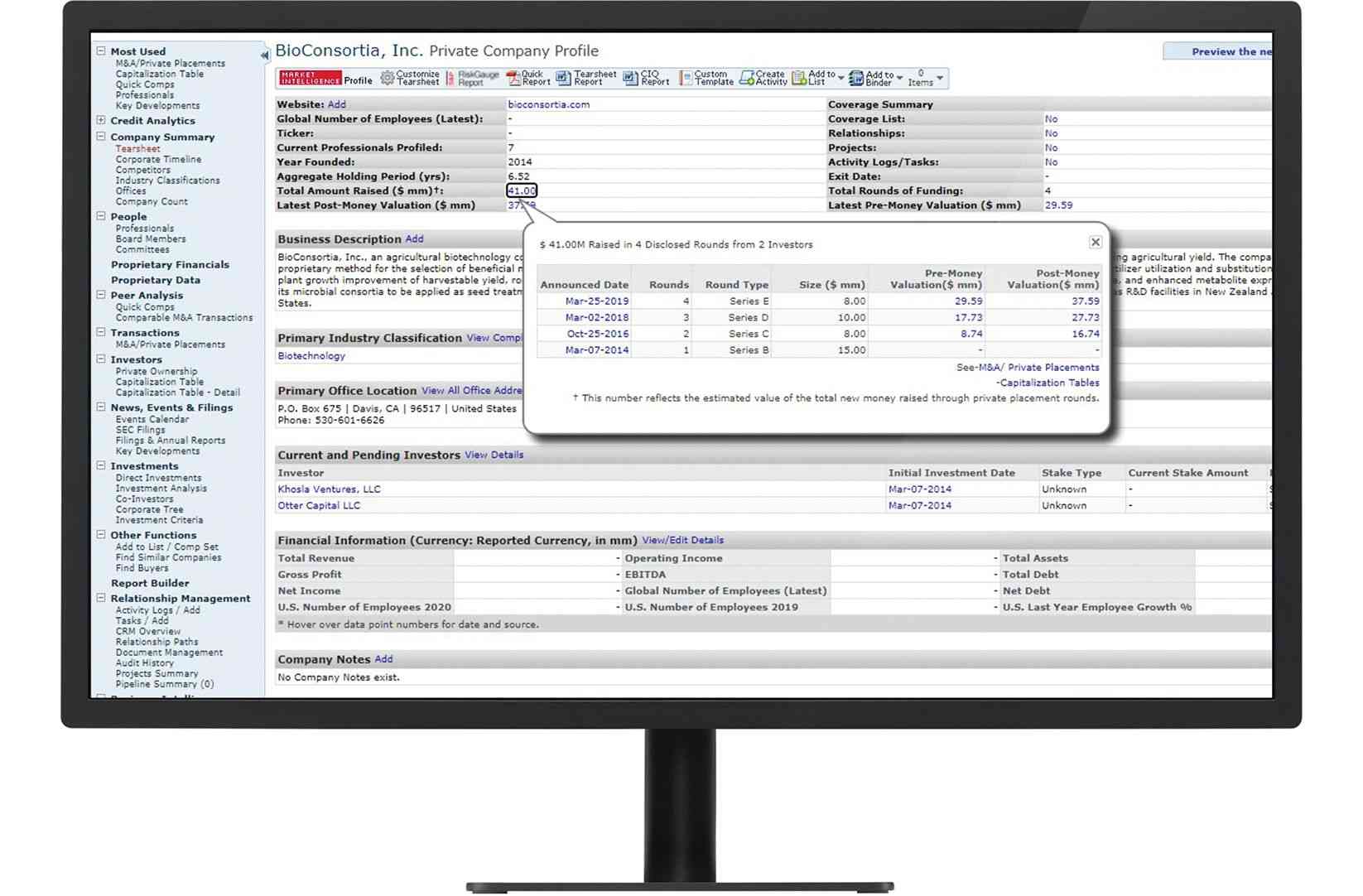Screen dimensions: 1363x896
Task: Open M&A/Private Placements link in popup
Action: pos(1040,367)
